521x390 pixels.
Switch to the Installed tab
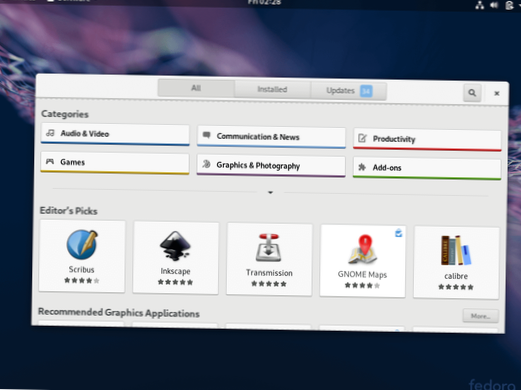click(x=272, y=89)
